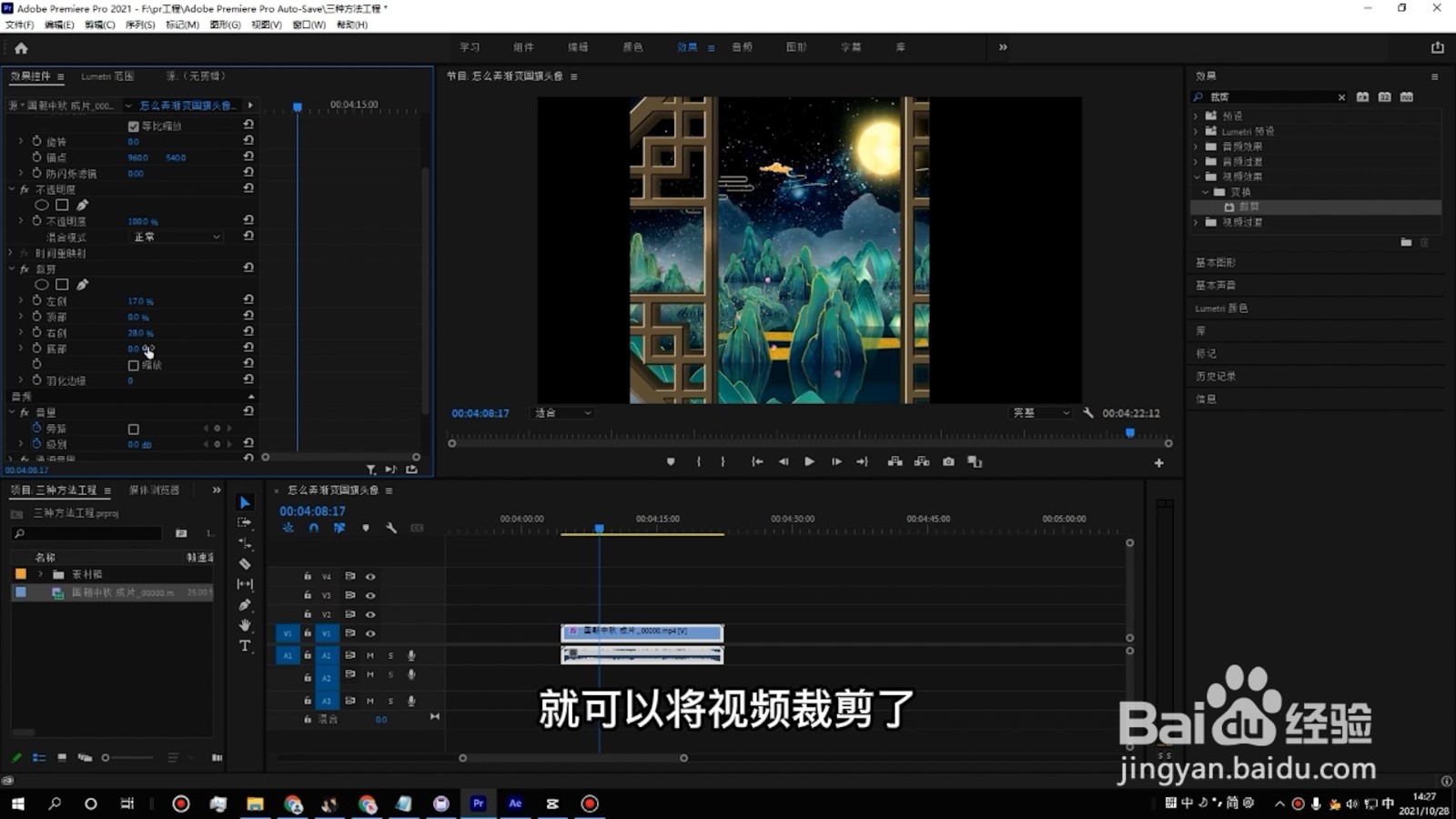The height and width of the screenshot is (819, 1456).
Task: Expand the 时间重映射 section
Action: tap(12, 253)
